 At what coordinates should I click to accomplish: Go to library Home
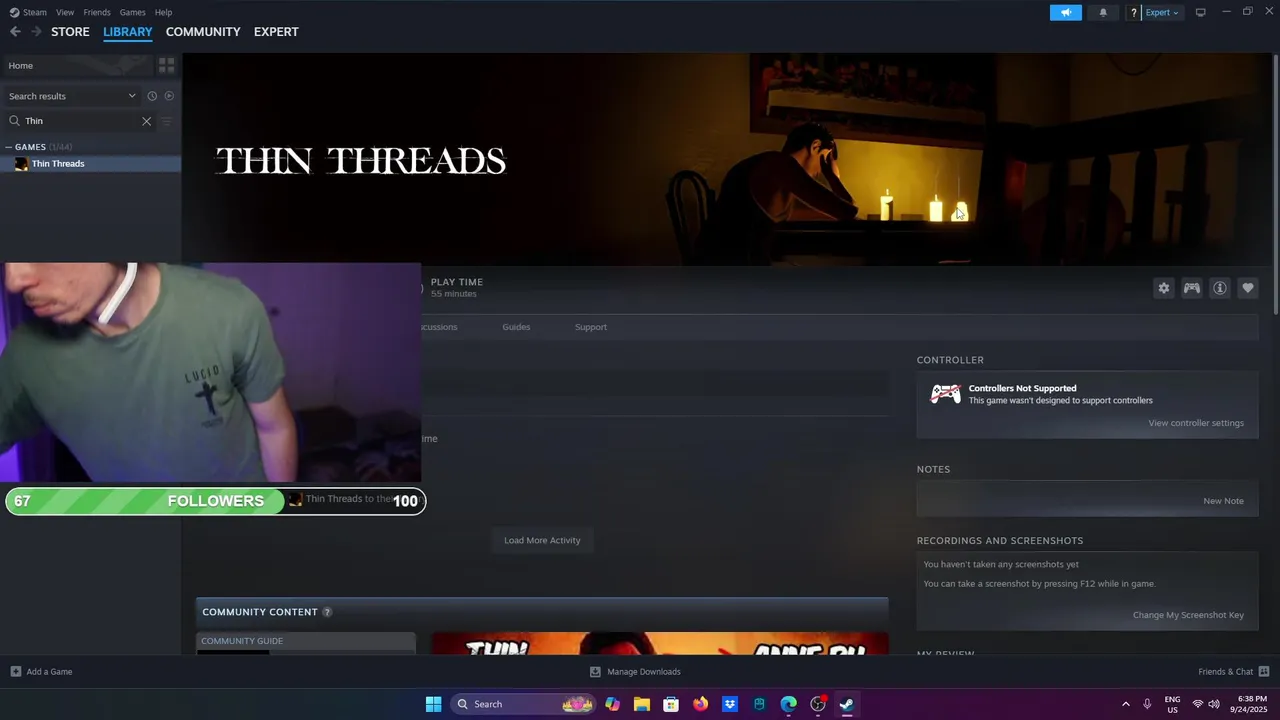pyautogui.click(x=76, y=65)
